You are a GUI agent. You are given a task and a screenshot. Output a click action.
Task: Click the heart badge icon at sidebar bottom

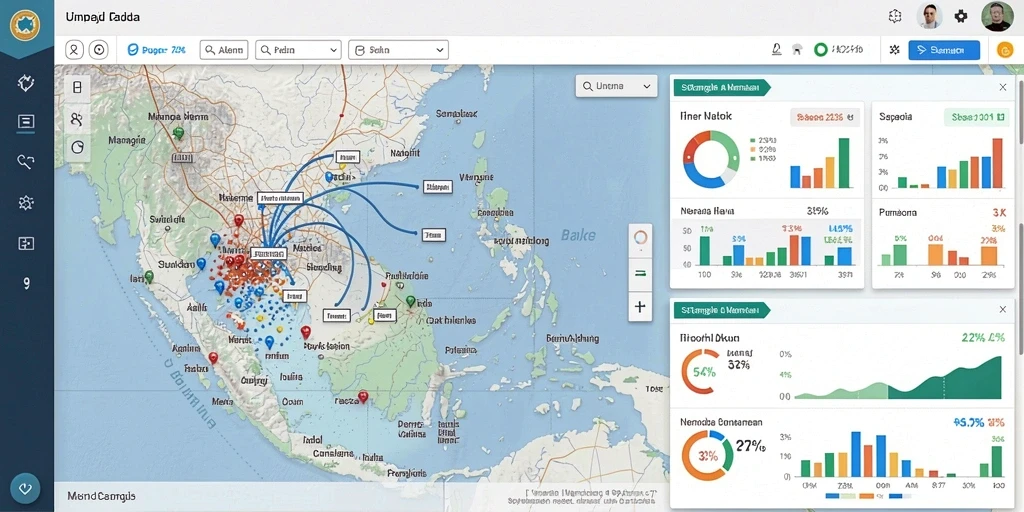point(25,488)
